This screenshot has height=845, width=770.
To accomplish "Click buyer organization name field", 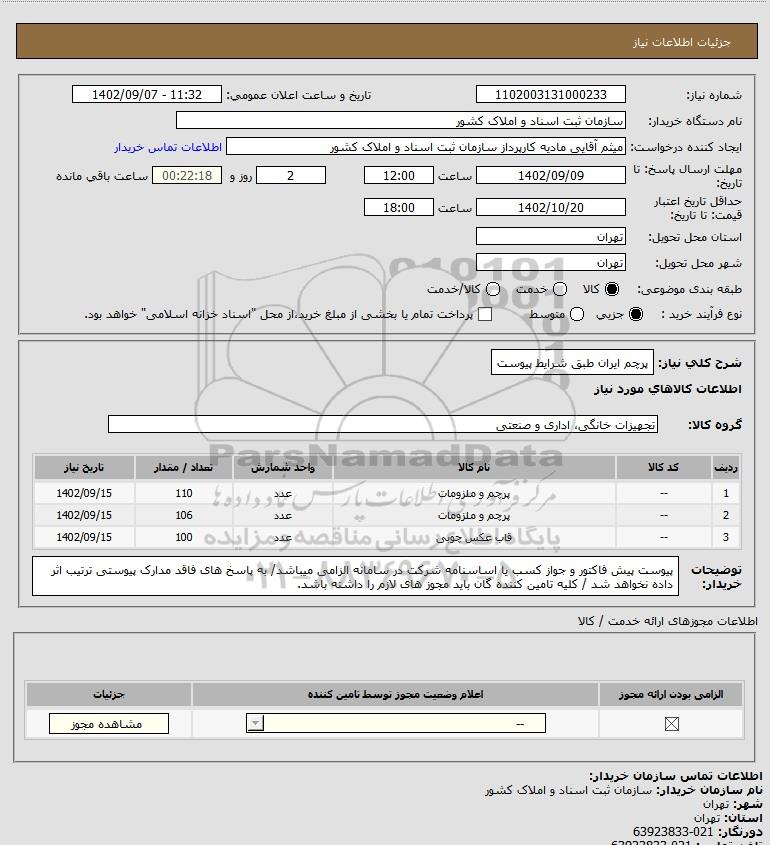I will tap(400, 121).
